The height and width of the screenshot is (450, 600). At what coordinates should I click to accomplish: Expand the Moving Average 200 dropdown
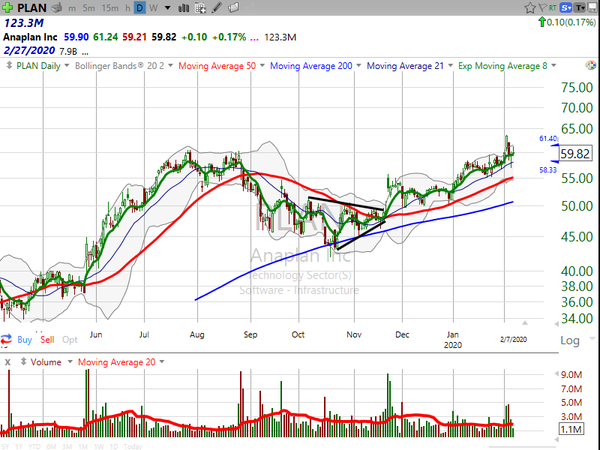[359, 65]
